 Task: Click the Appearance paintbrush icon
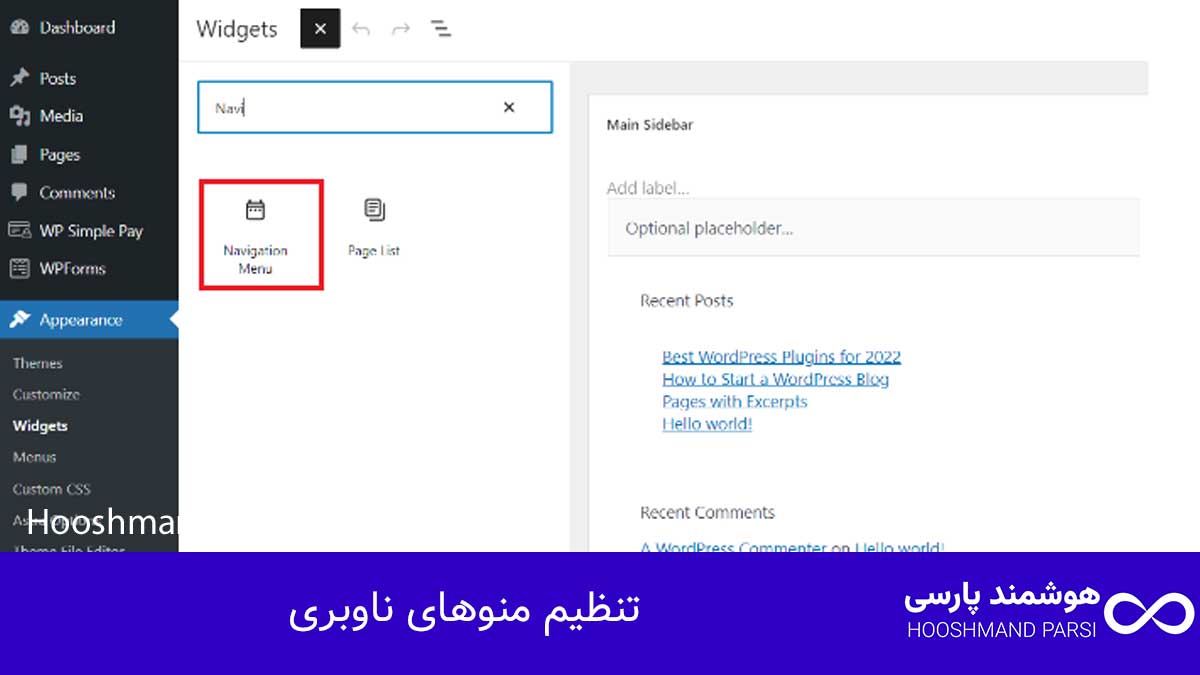(19, 320)
